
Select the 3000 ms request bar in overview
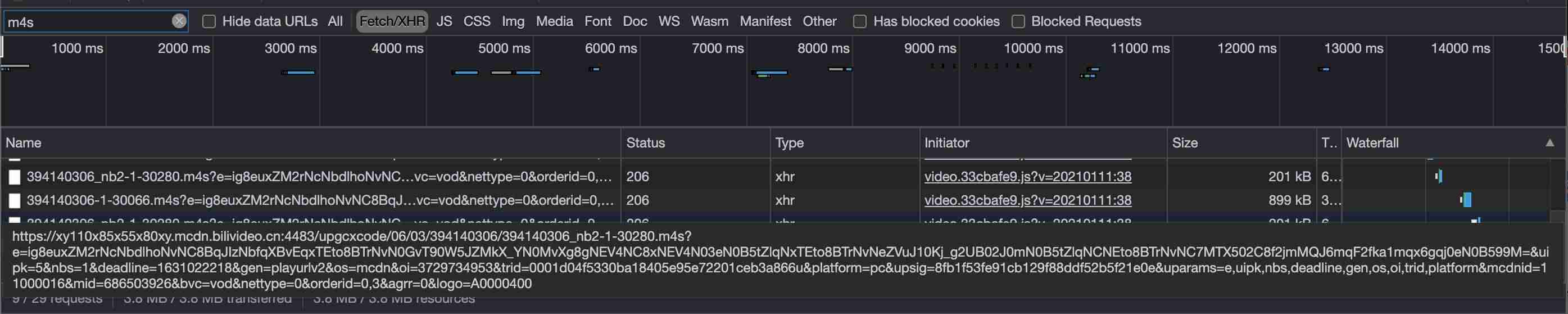coord(298,73)
